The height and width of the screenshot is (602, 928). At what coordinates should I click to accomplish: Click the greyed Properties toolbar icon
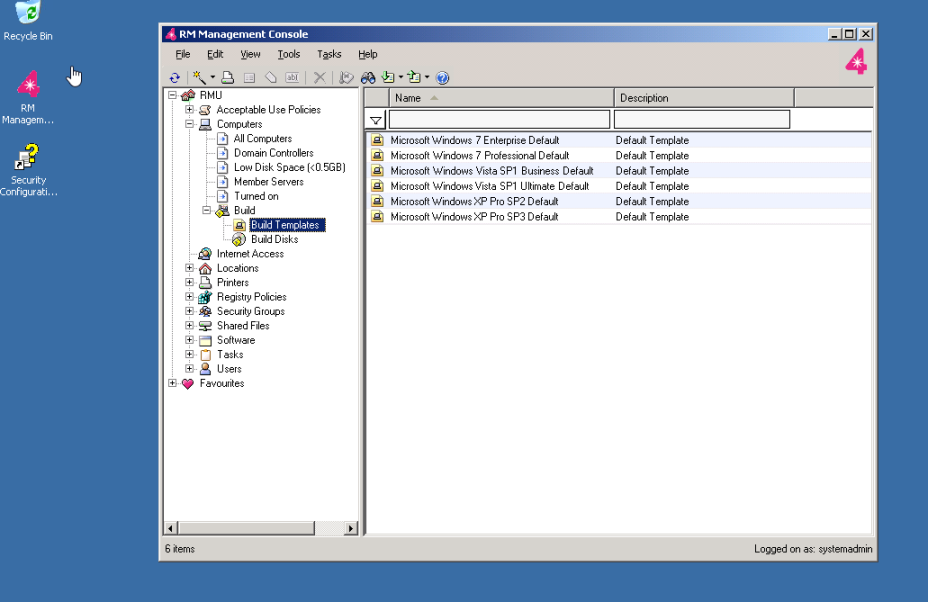(x=249, y=78)
